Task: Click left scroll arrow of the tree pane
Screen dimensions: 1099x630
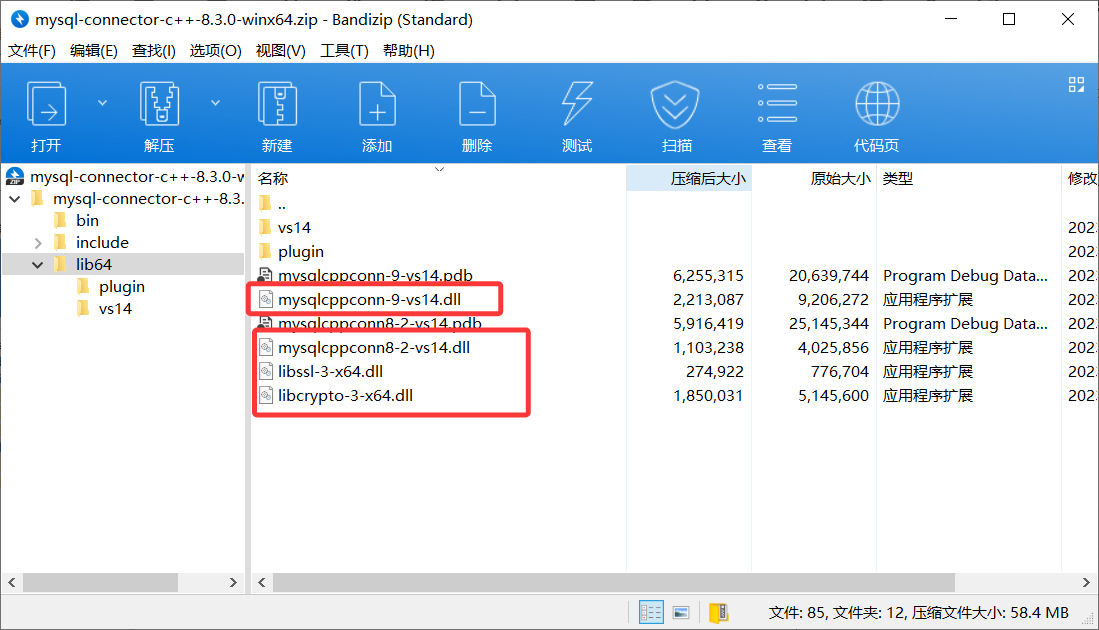Action: coord(12,582)
